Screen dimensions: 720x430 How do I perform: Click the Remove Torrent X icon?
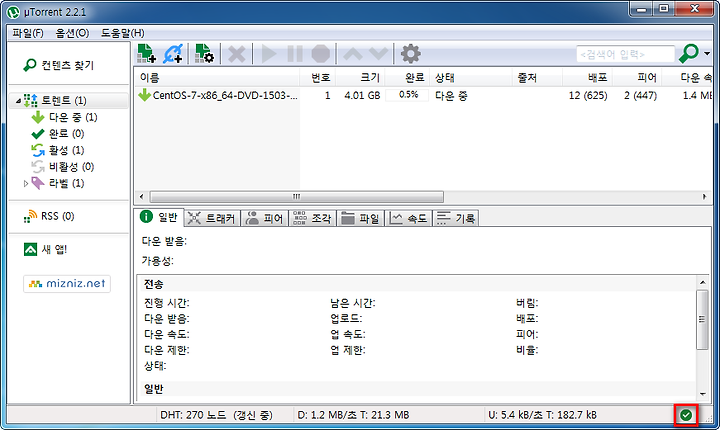pyautogui.click(x=236, y=54)
